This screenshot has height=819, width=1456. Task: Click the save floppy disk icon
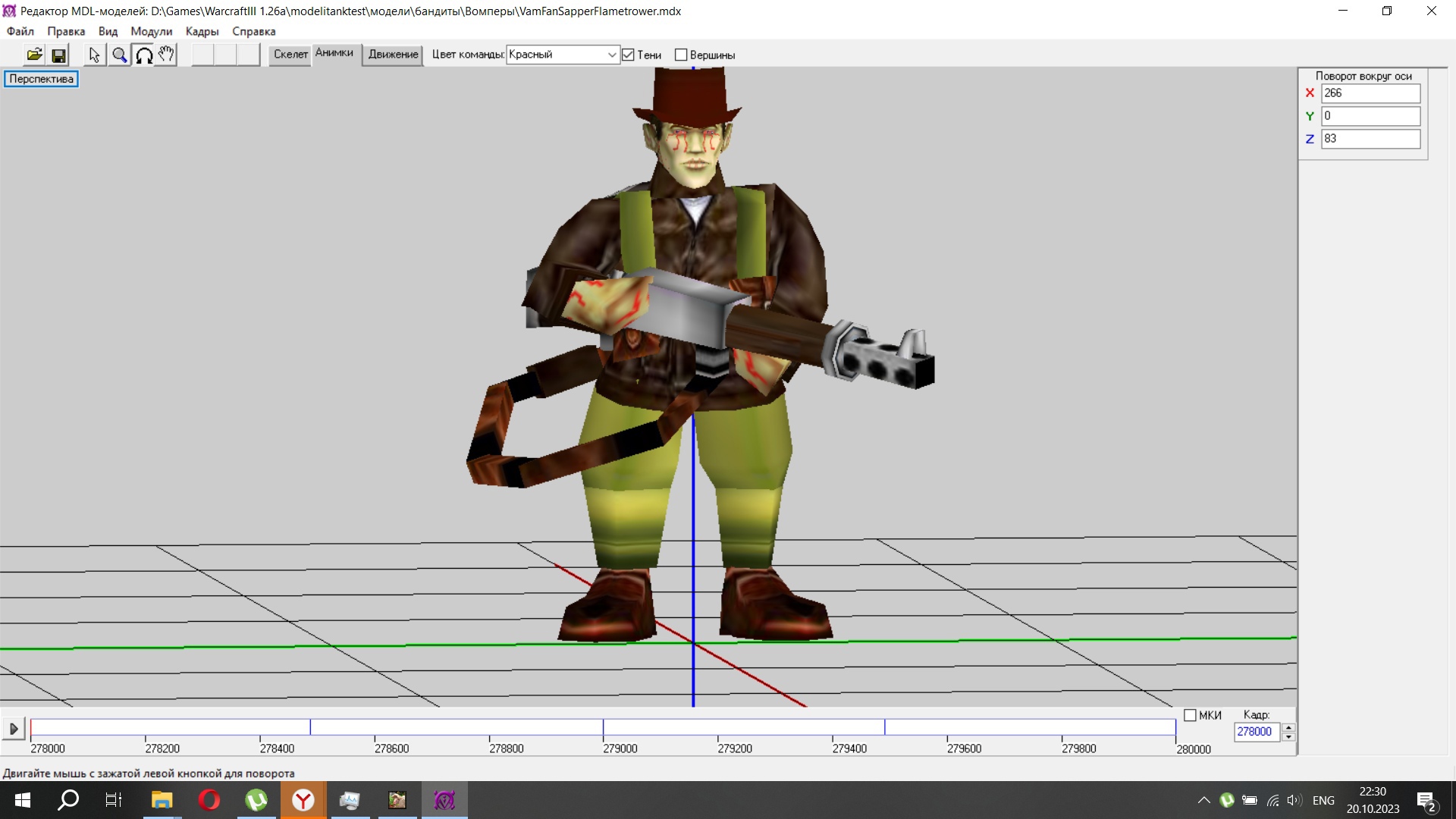(58, 55)
